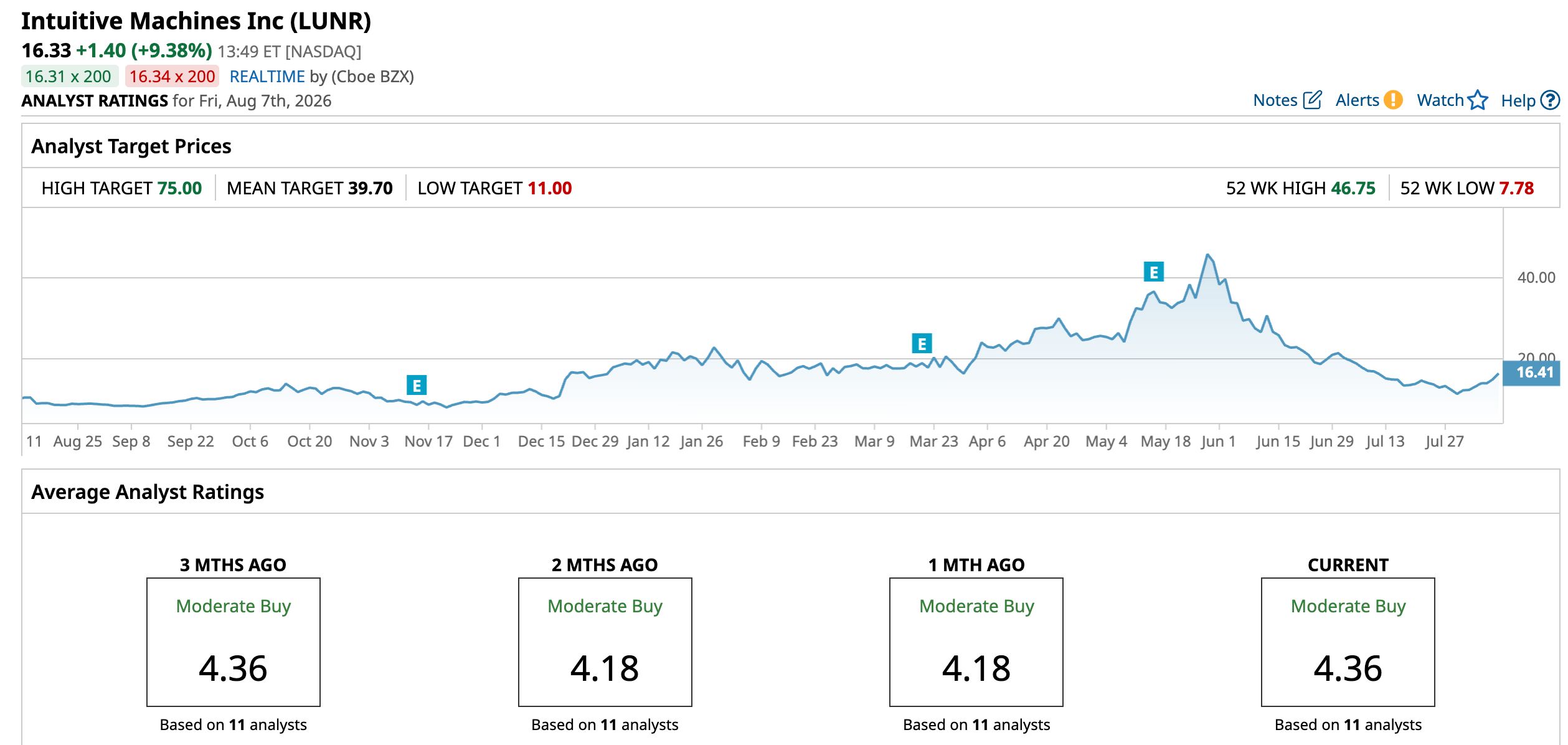Image resolution: width=1568 pixels, height=745 pixels.
Task: Click the Watch star icon
Action: point(1478,100)
